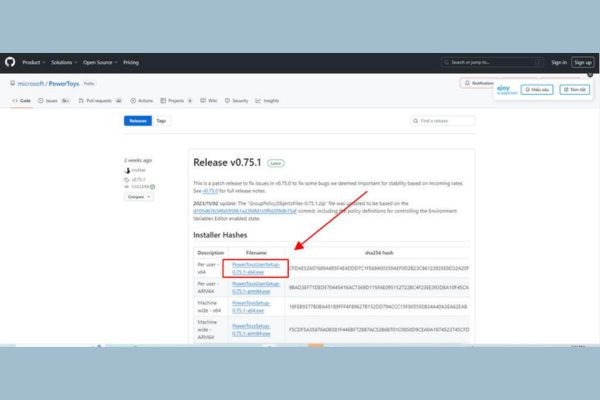Click the Installer Hashes heading
This screenshot has width=600, height=400.
coord(220,235)
